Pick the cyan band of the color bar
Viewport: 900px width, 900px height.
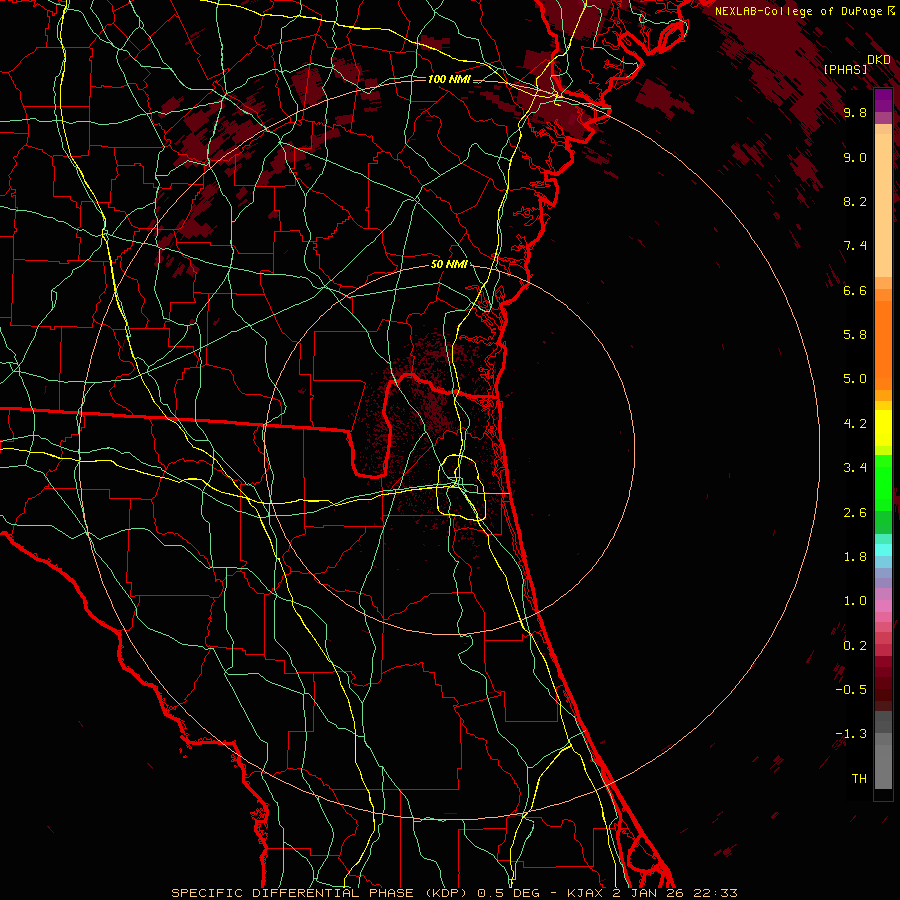(x=883, y=550)
